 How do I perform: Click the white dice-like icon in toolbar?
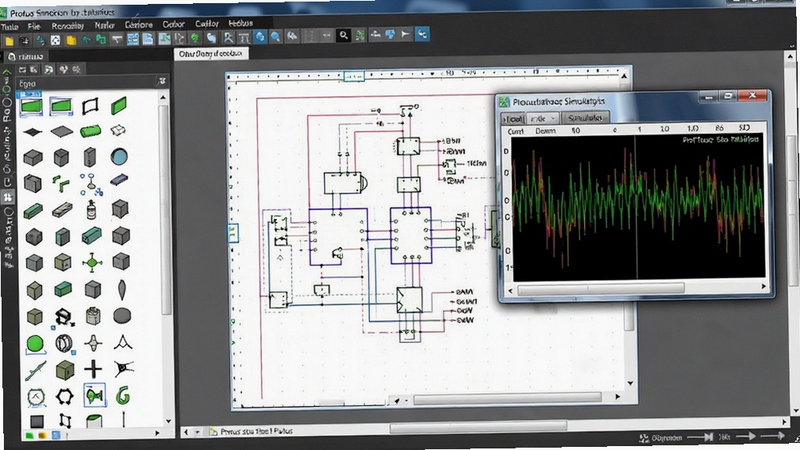[x=56, y=40]
